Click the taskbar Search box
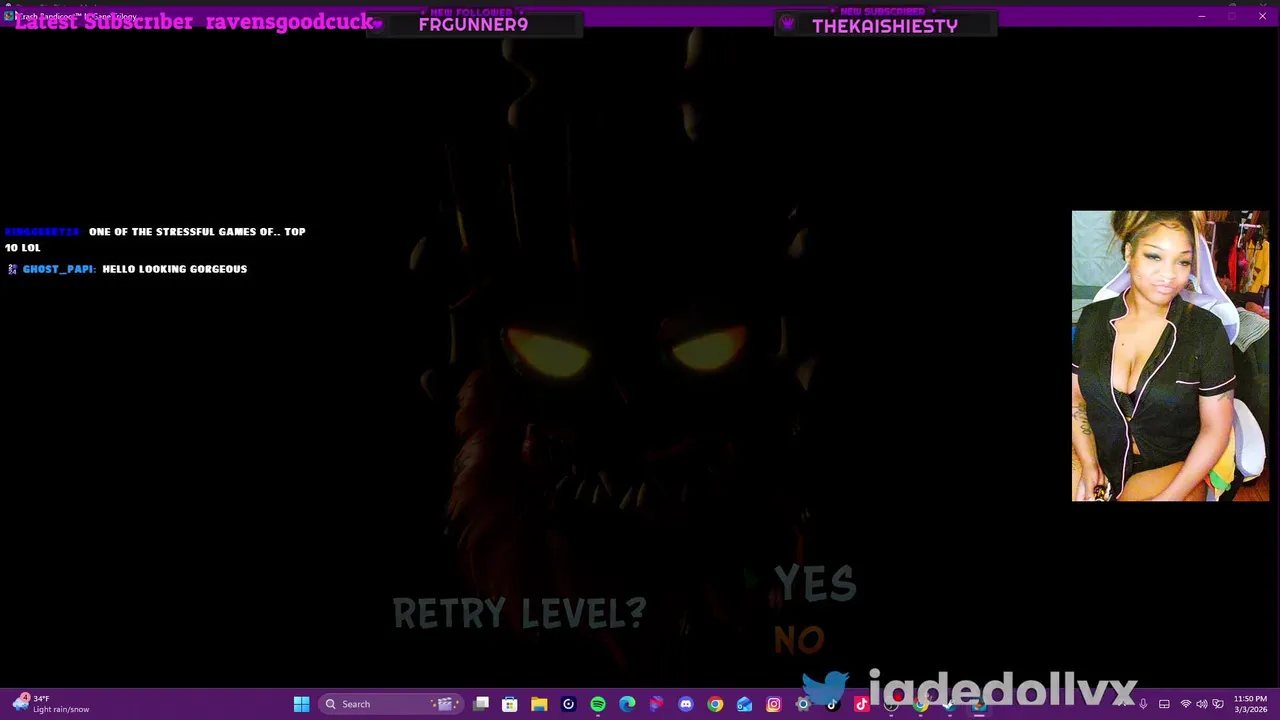Screen dimensions: 1280x720 (x=392, y=704)
